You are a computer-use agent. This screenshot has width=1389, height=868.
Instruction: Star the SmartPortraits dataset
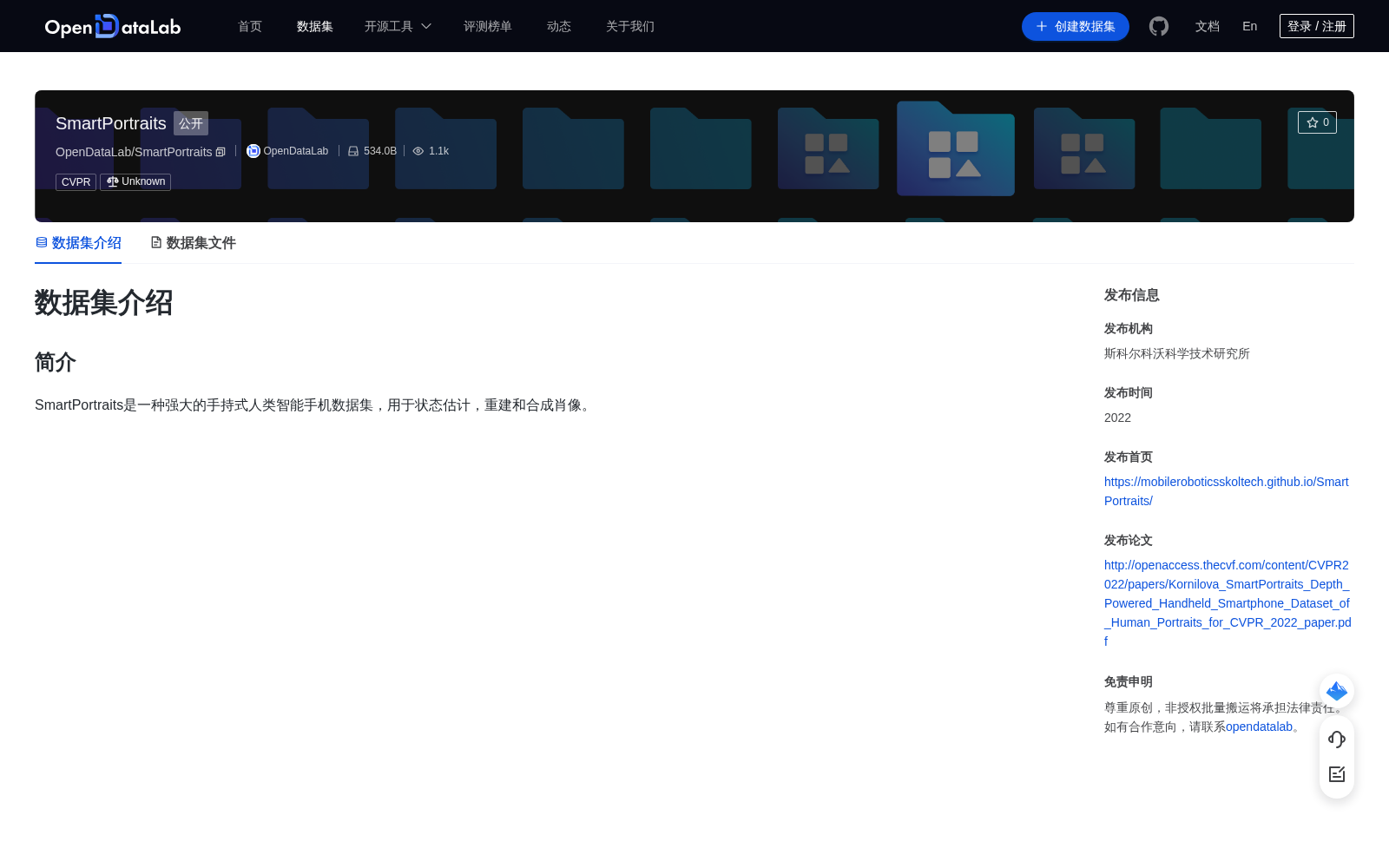(x=1317, y=122)
